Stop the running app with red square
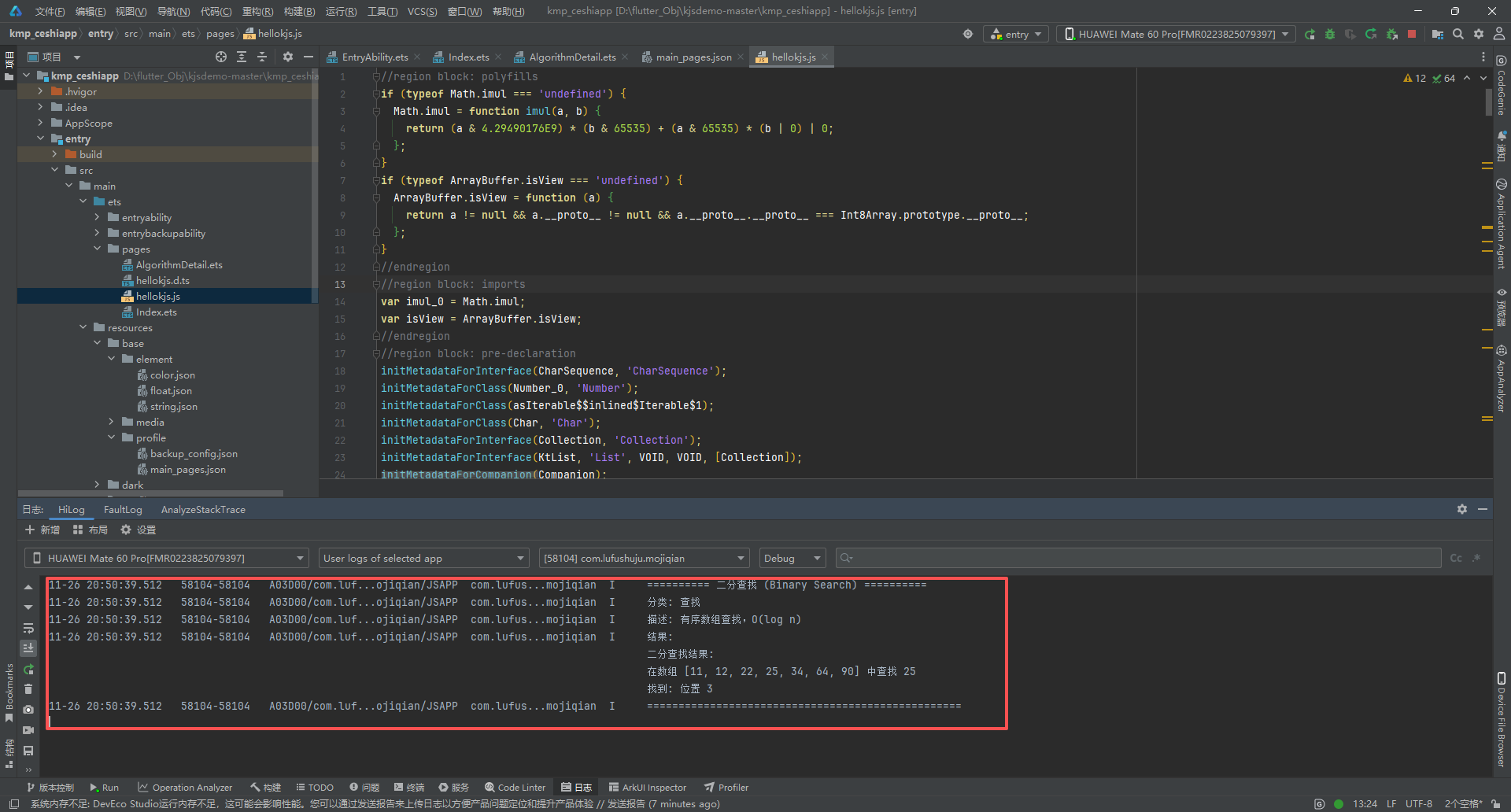The height and width of the screenshot is (812, 1511). pos(1412,35)
